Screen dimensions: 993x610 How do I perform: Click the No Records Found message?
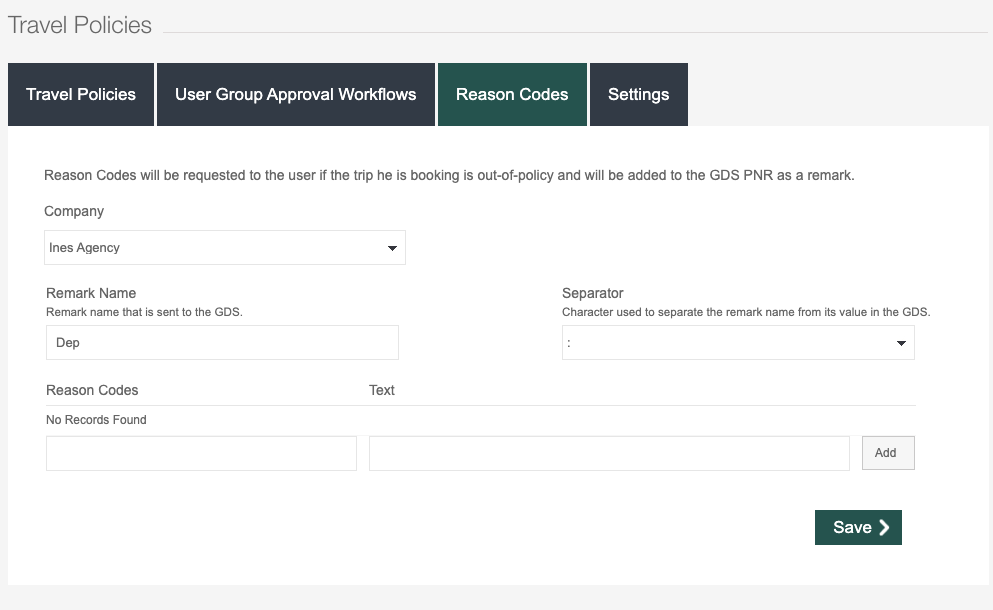click(x=96, y=420)
